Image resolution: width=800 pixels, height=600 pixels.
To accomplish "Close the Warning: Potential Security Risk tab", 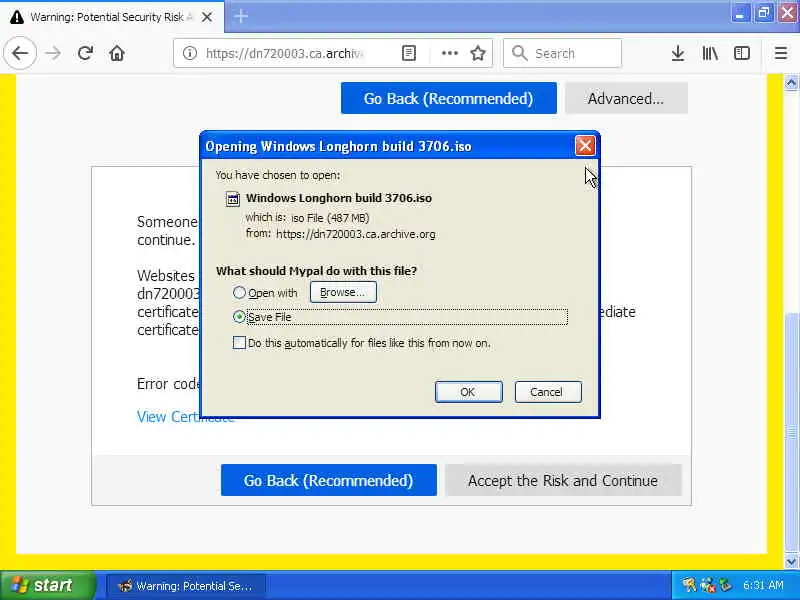I will click(207, 17).
